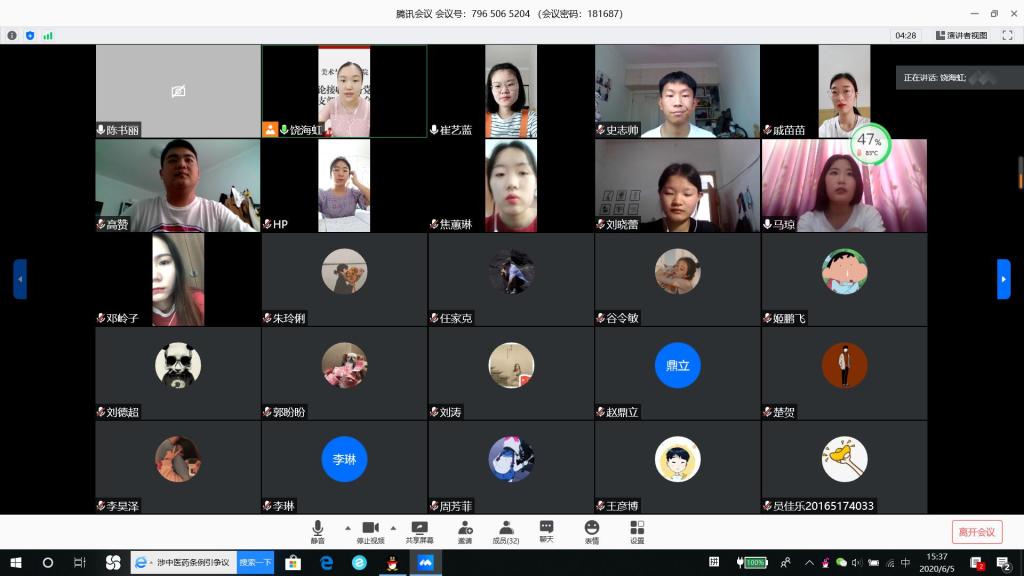Screen dimensions: 1024x576
Task: Click the blue security shield icon
Action: tap(30, 35)
